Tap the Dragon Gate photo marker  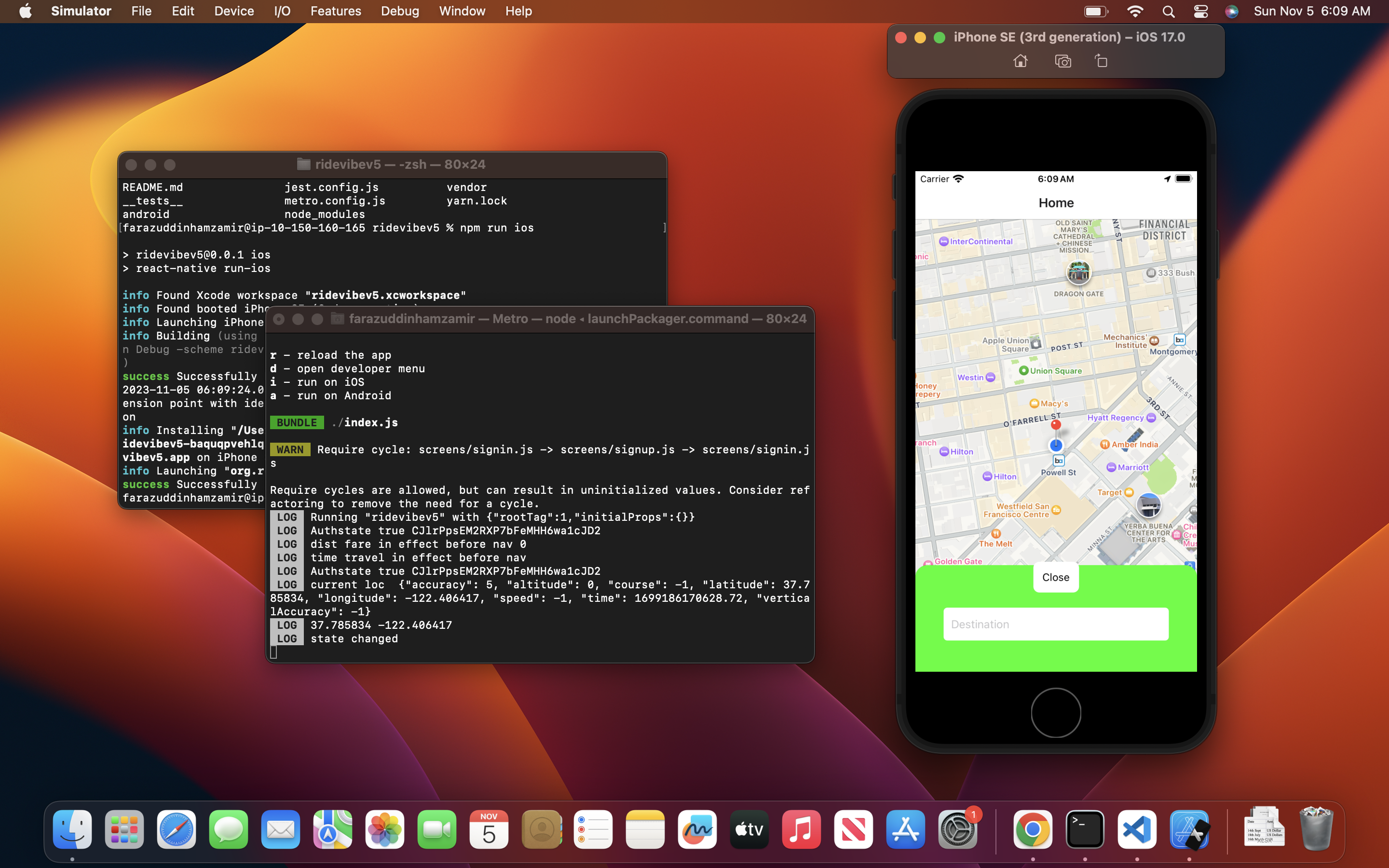pyautogui.click(x=1078, y=272)
